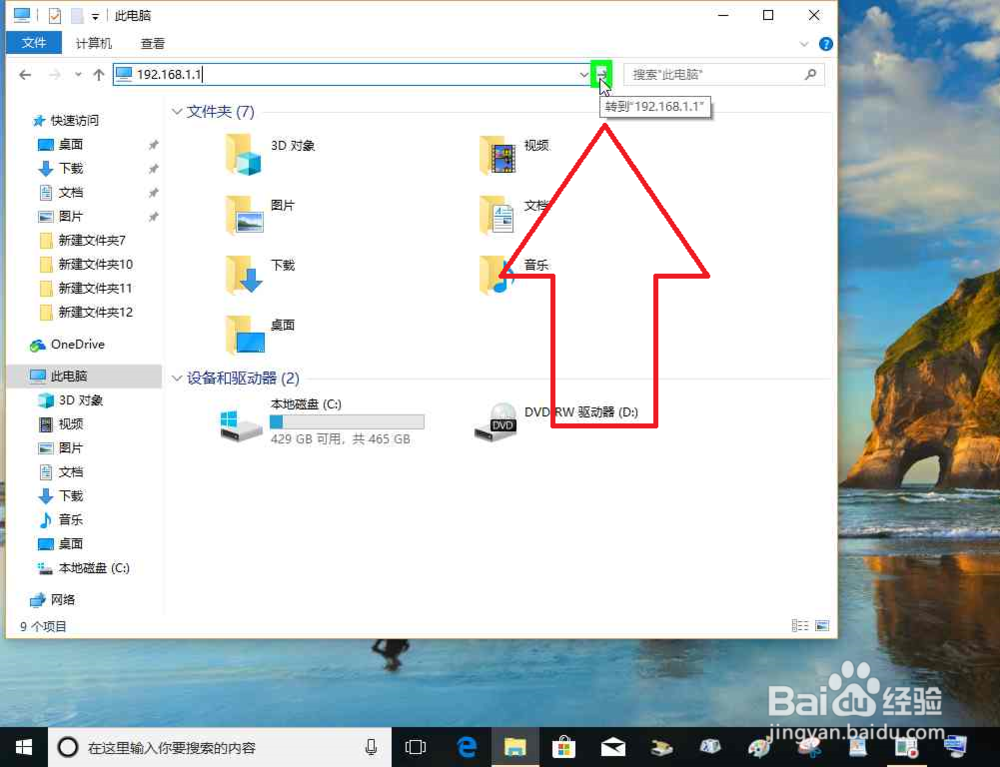Click the Cortana search box on taskbar
Image resolution: width=1000 pixels, height=767 pixels.
click(220, 747)
